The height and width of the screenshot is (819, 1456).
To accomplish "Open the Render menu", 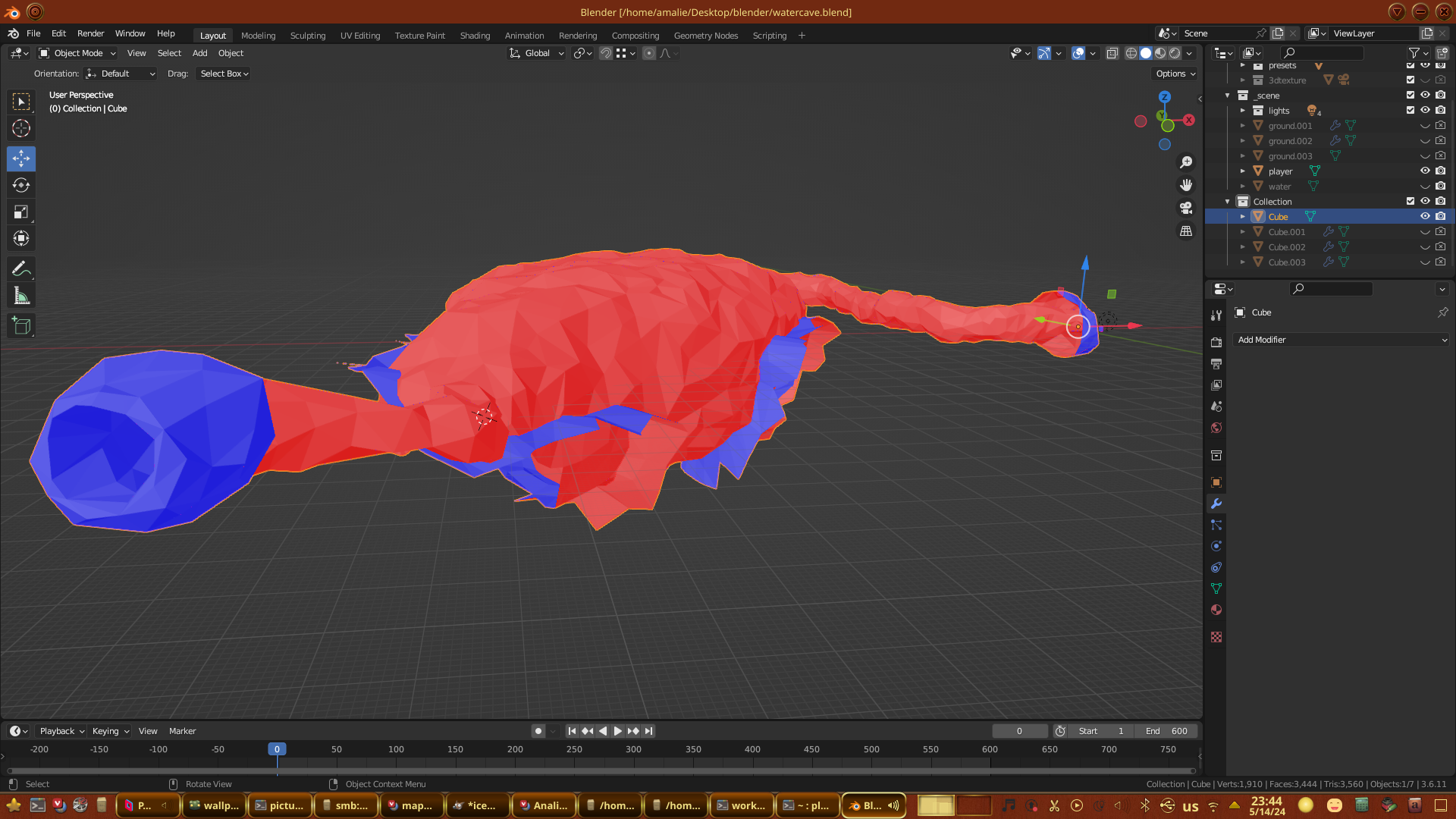I will (x=90, y=33).
